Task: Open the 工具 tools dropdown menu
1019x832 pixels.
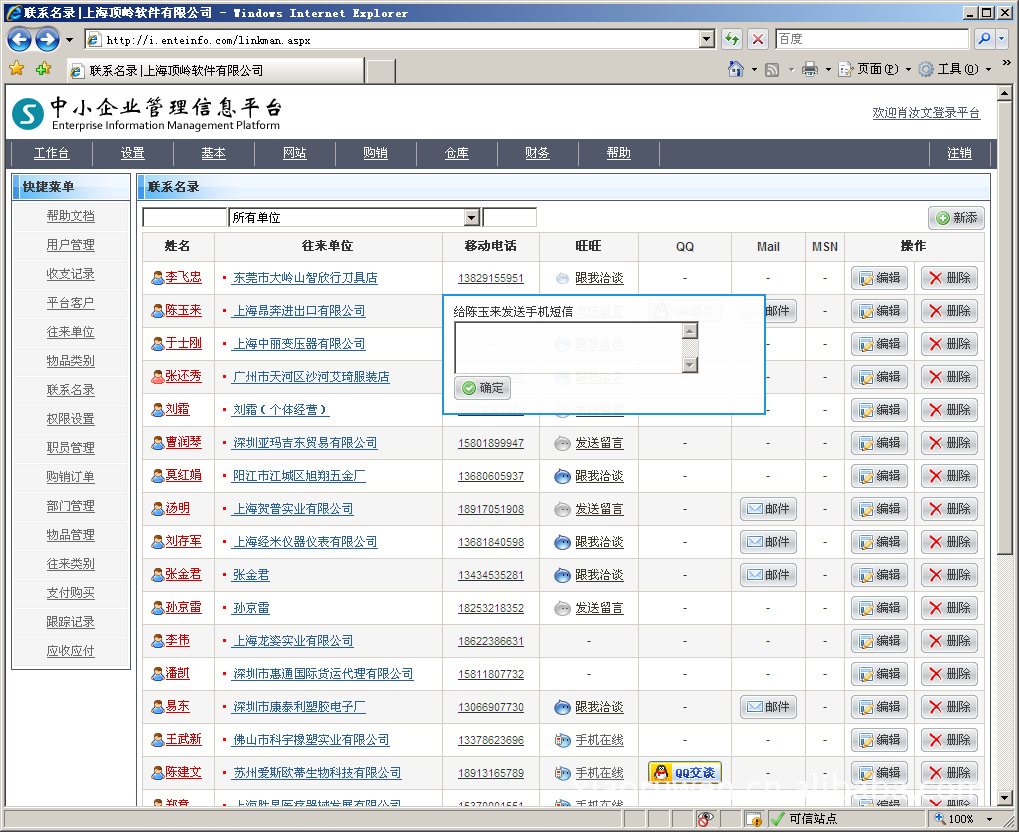Action: pyautogui.click(x=955, y=69)
